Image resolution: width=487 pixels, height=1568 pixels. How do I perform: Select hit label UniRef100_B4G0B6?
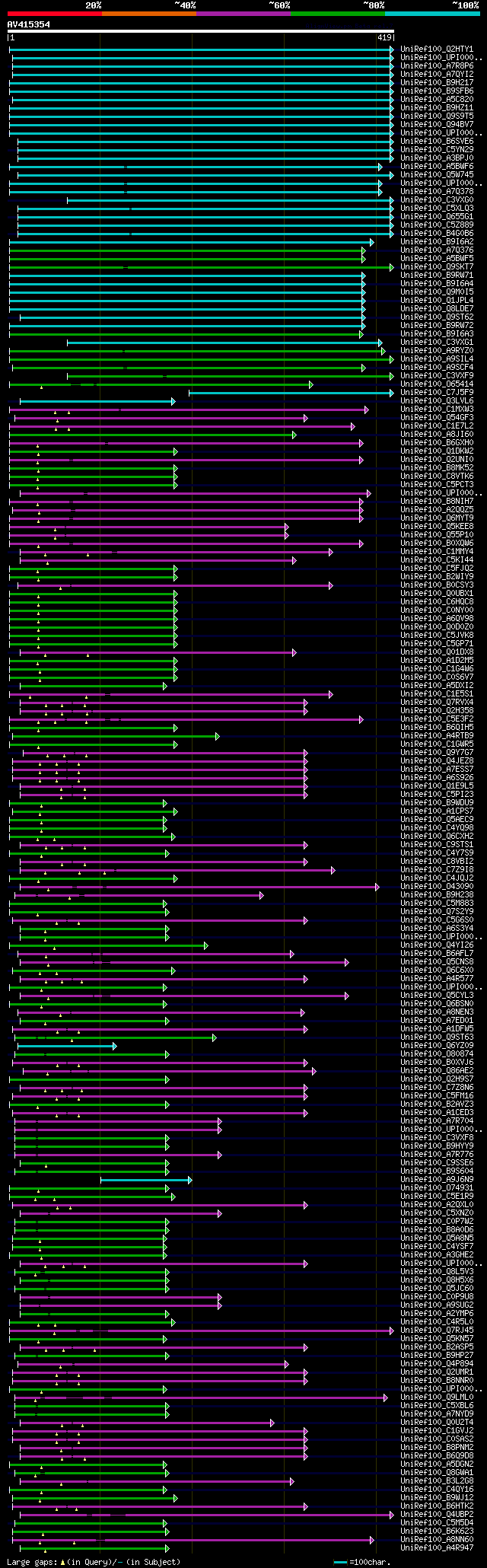click(x=437, y=233)
